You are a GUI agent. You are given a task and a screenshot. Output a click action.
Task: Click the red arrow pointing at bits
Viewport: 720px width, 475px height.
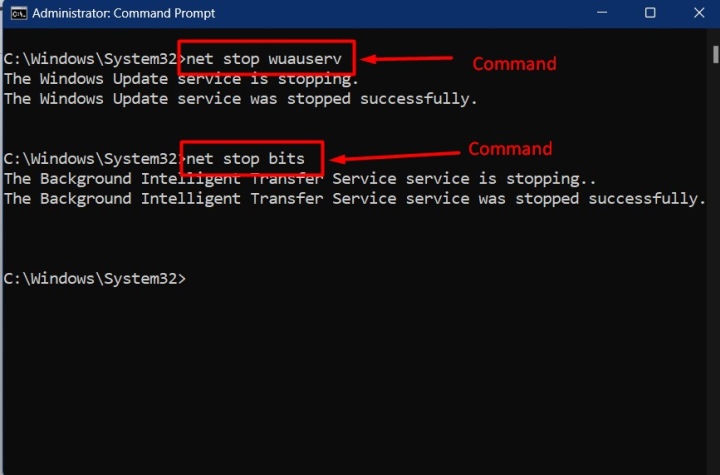(393, 156)
